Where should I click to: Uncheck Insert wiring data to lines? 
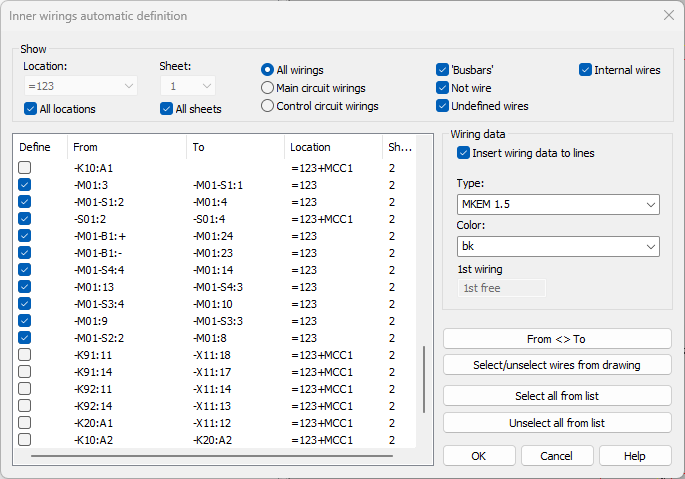tap(464, 153)
